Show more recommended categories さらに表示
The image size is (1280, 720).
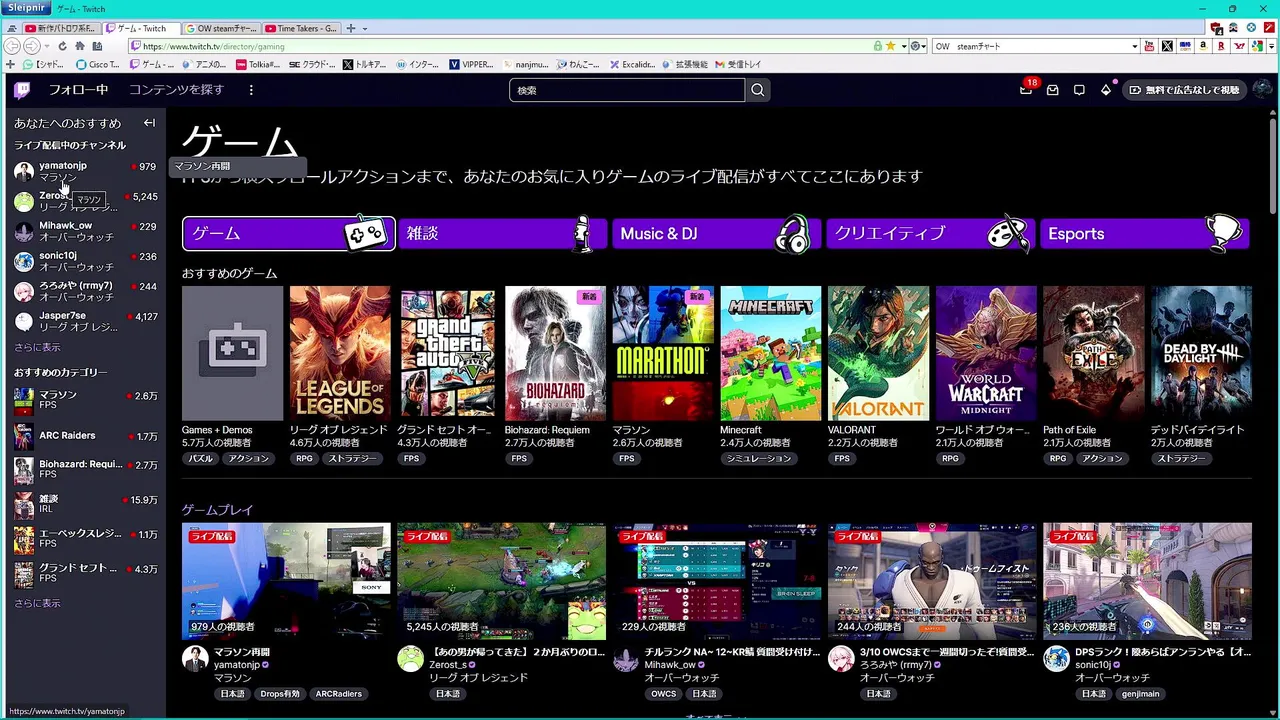point(37,603)
